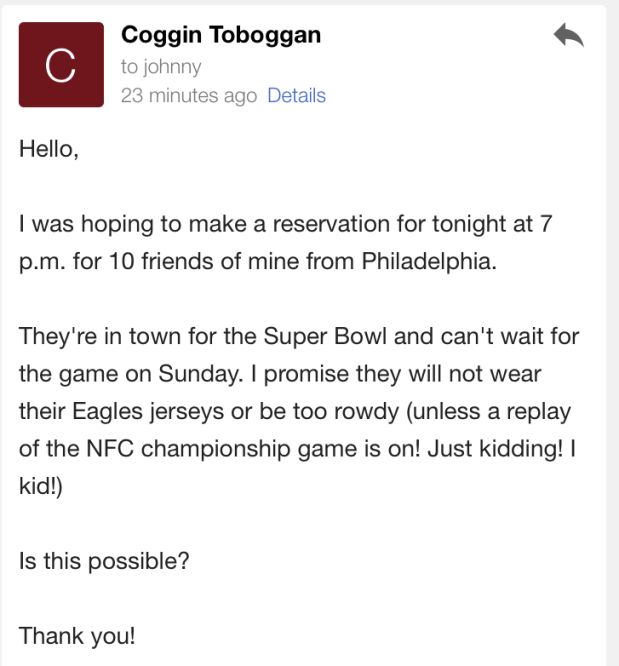Open the Details link

click(296, 96)
